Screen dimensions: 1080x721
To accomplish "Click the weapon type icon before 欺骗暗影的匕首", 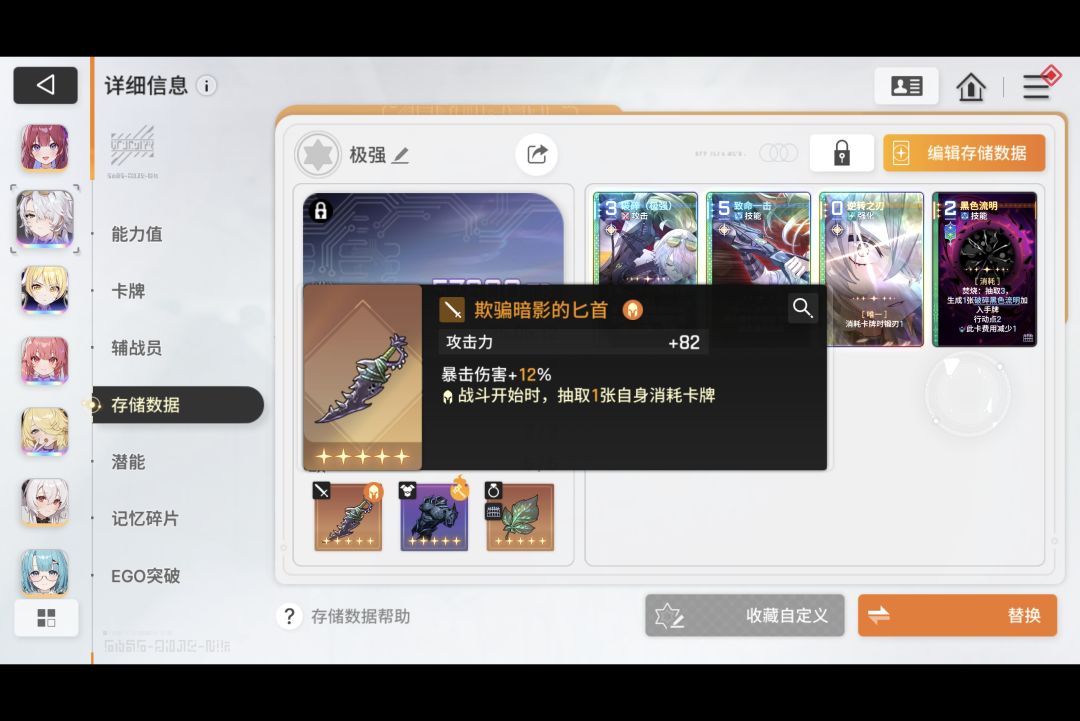I will click(x=452, y=310).
